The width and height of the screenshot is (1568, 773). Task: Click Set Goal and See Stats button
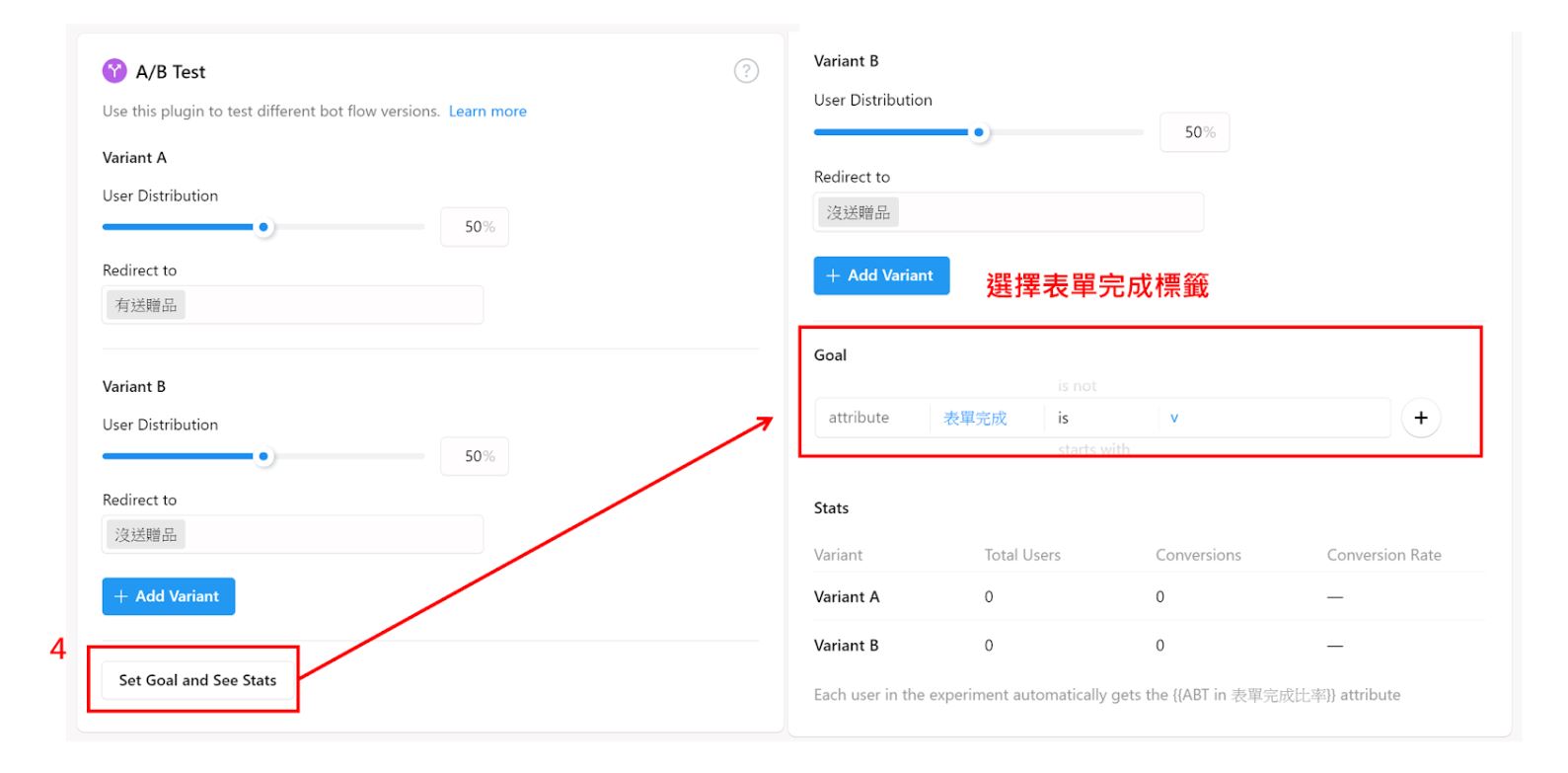point(197,680)
